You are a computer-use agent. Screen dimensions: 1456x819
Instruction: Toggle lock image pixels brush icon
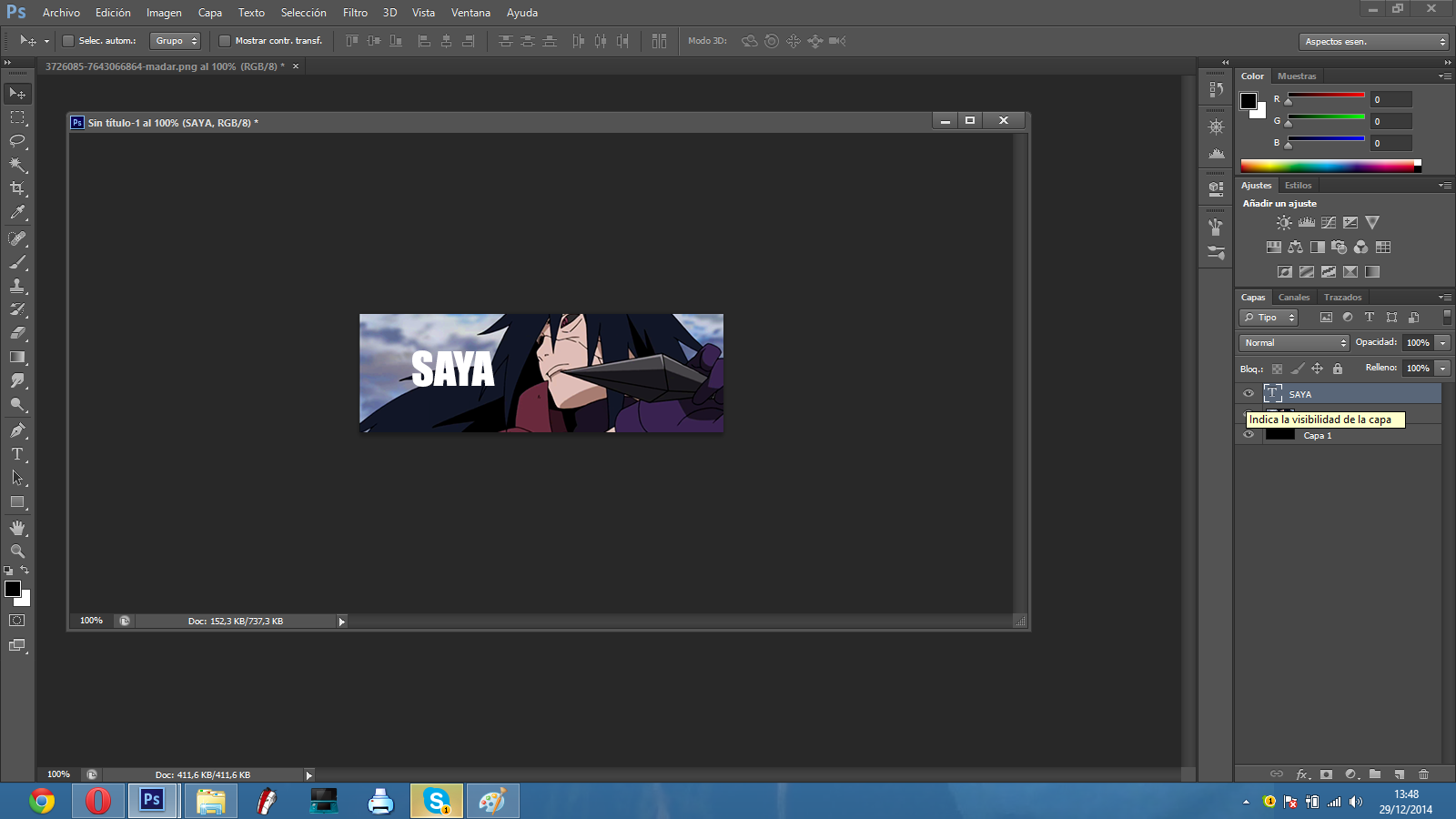(x=1297, y=369)
